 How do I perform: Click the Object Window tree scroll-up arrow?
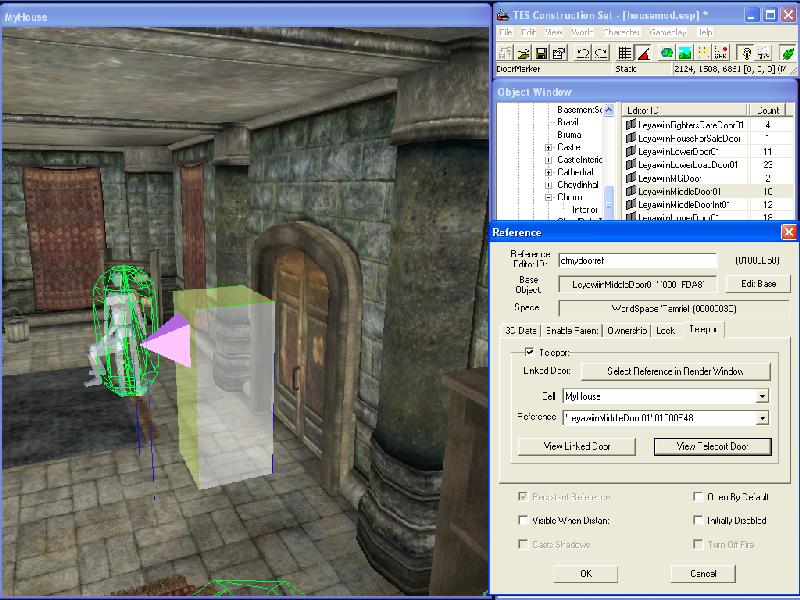[x=609, y=110]
